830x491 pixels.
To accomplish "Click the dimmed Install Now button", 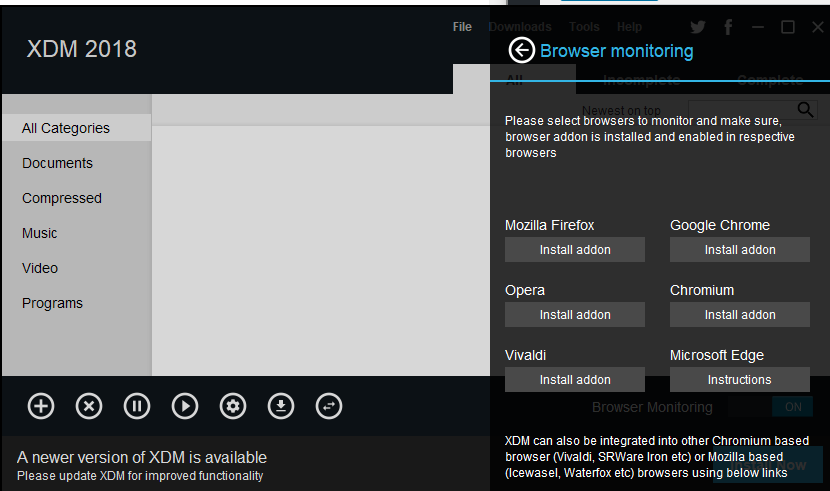I will [x=768, y=465].
